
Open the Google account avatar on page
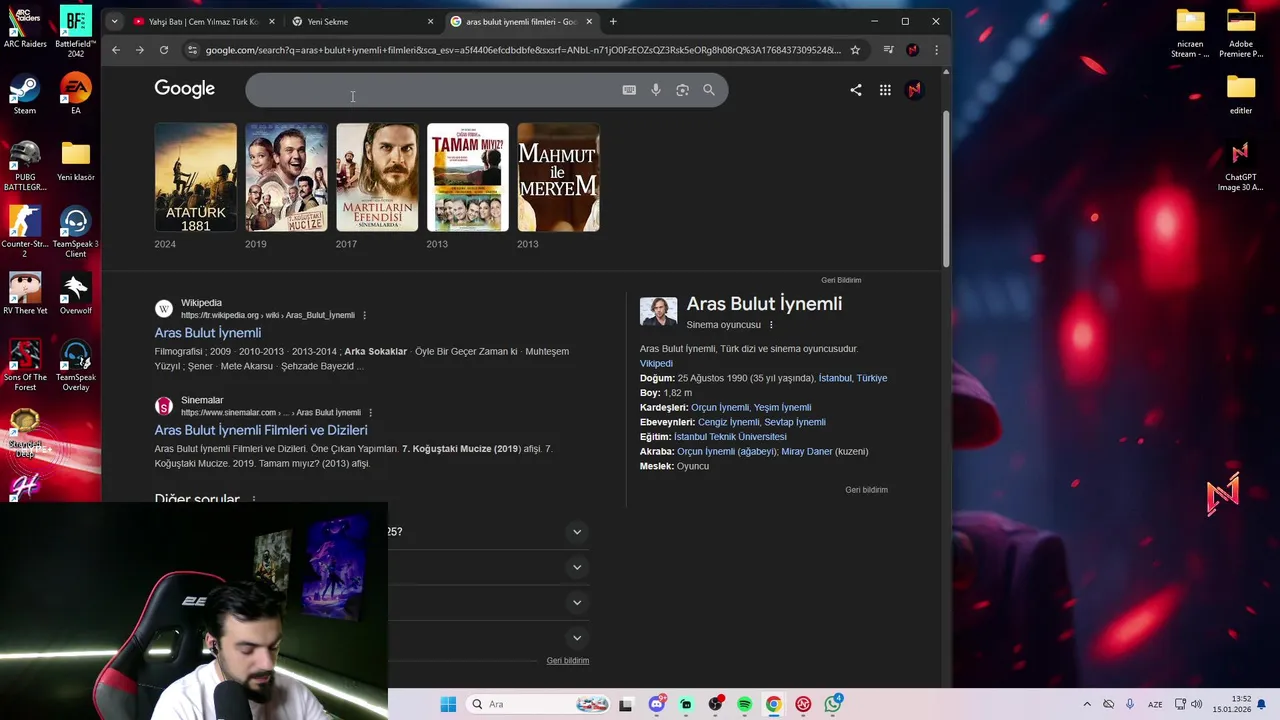click(914, 90)
